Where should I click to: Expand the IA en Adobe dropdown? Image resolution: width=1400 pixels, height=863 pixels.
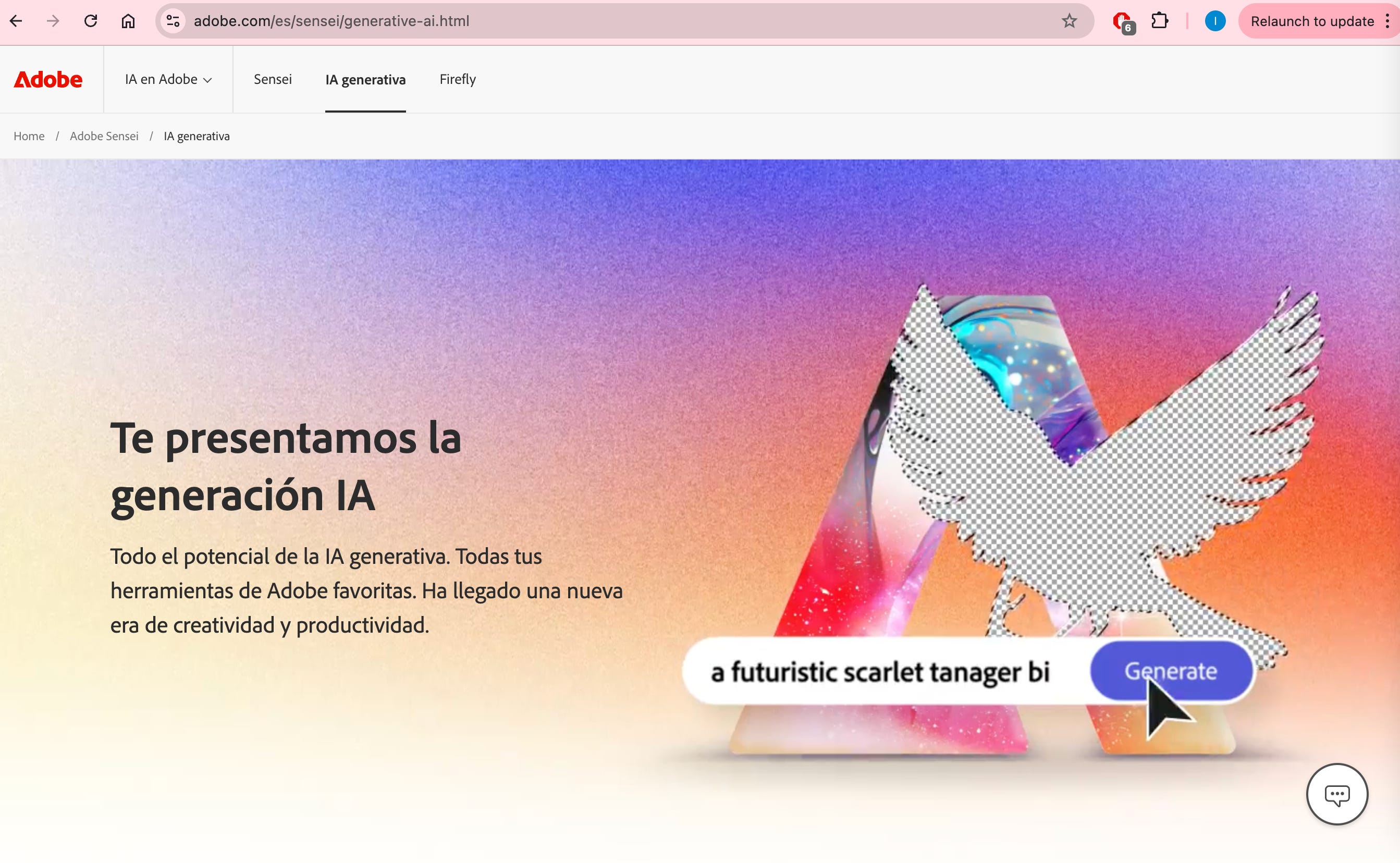(x=168, y=79)
